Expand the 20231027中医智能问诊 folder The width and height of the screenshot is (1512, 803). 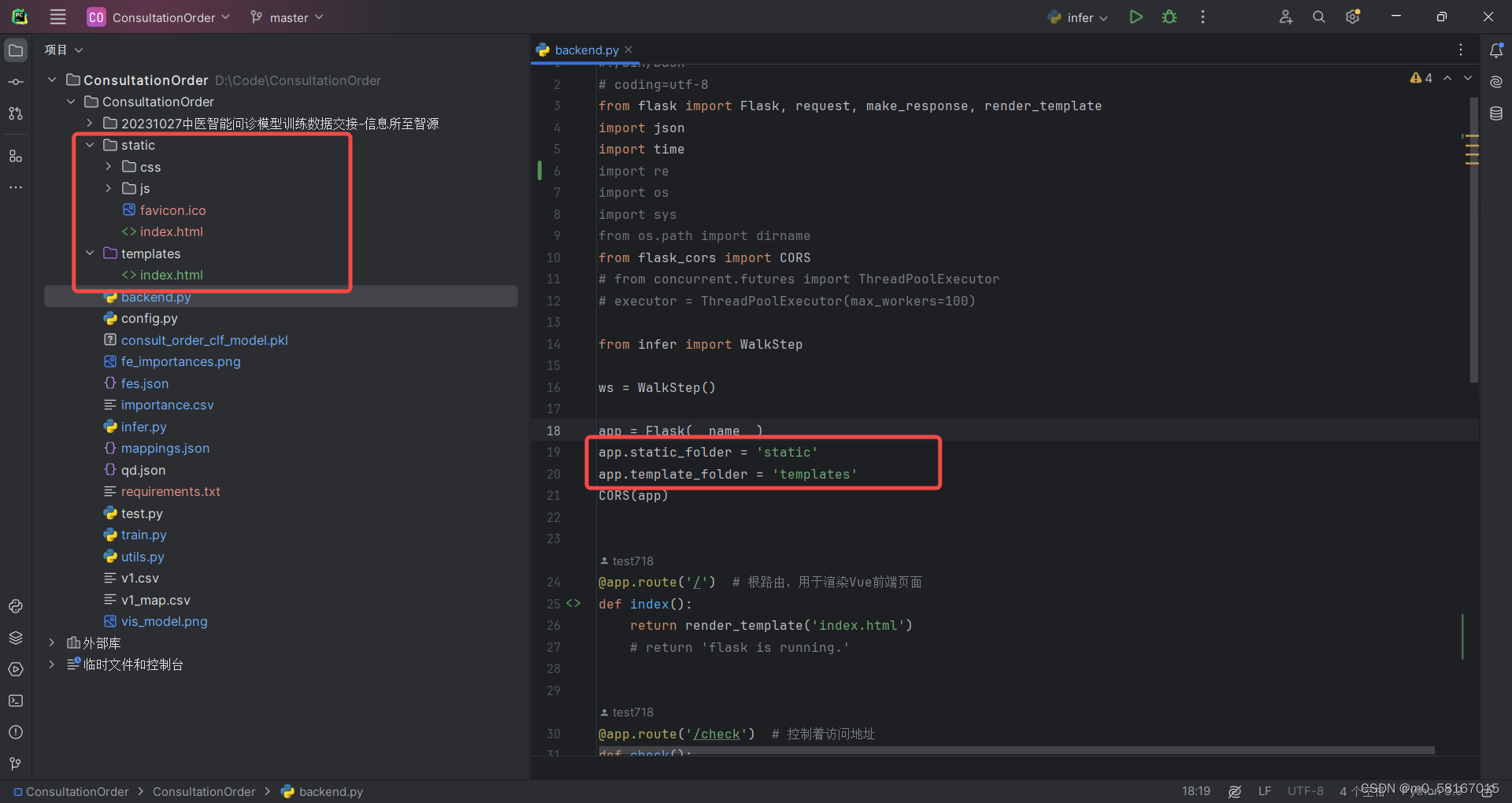[x=90, y=124]
